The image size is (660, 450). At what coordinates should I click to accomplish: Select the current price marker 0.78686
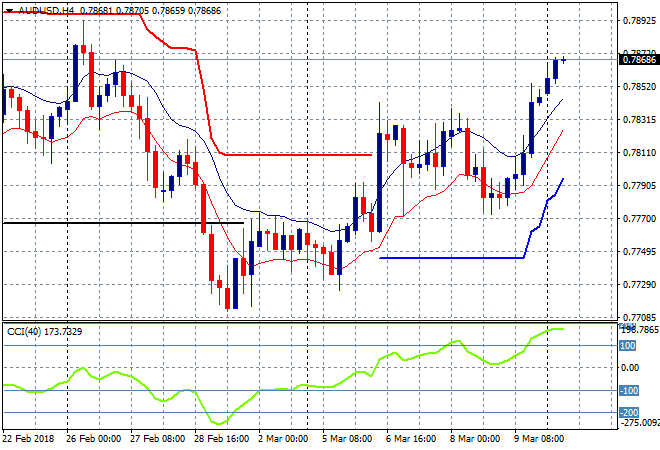pyautogui.click(x=639, y=60)
